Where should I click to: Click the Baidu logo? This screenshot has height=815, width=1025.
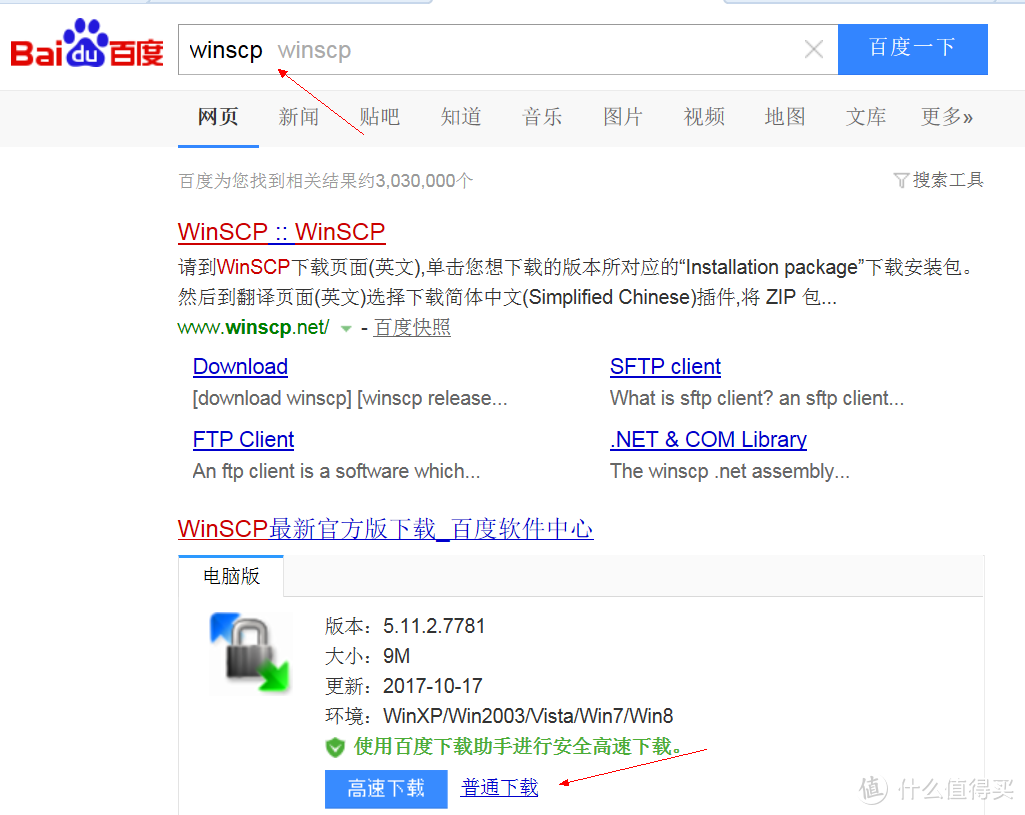(85, 45)
